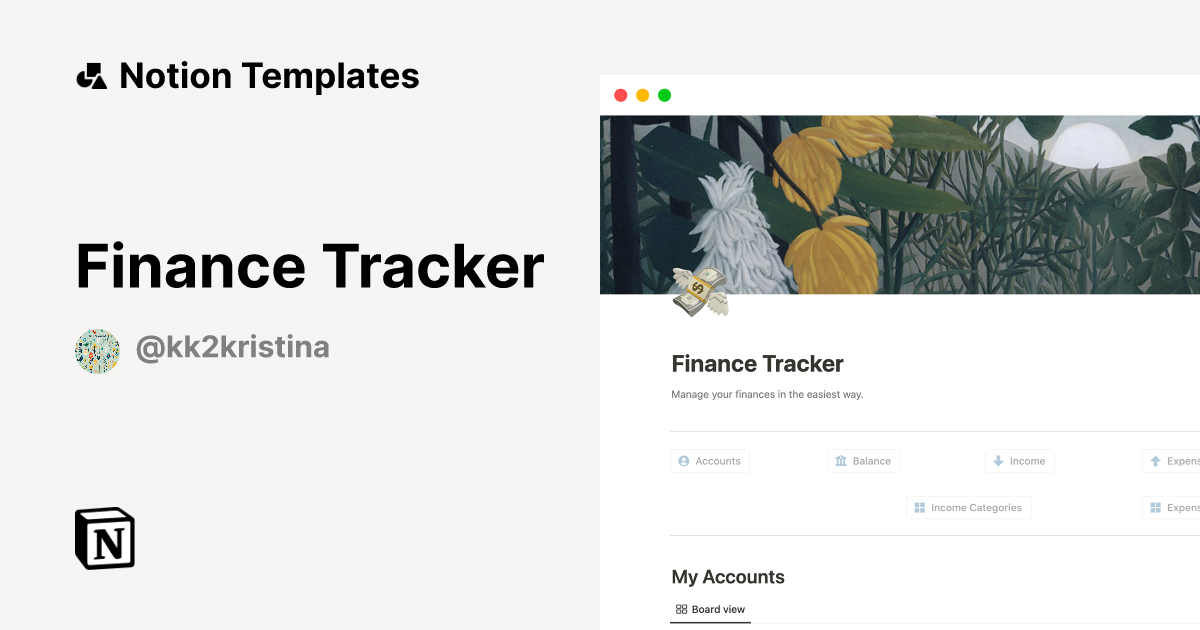Screen dimensions: 1200x630
Task: Open the Income Categories database link
Action: click(x=968, y=507)
